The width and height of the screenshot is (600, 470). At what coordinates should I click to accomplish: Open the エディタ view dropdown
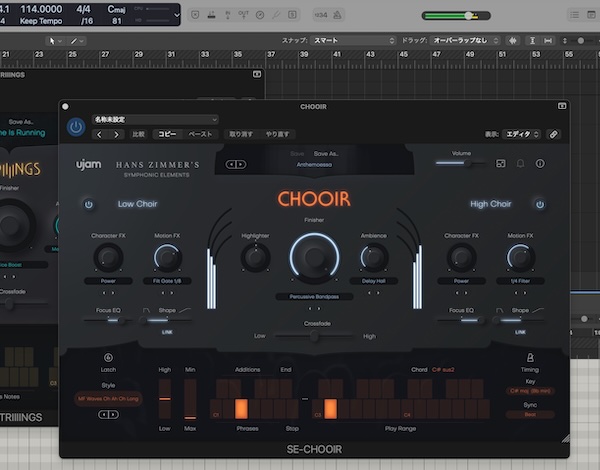(x=521, y=134)
